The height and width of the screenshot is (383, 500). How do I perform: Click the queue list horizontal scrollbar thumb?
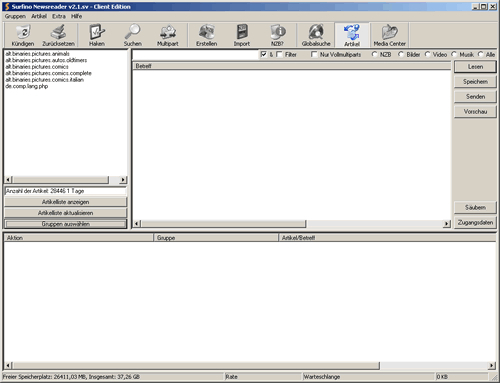click(196, 366)
